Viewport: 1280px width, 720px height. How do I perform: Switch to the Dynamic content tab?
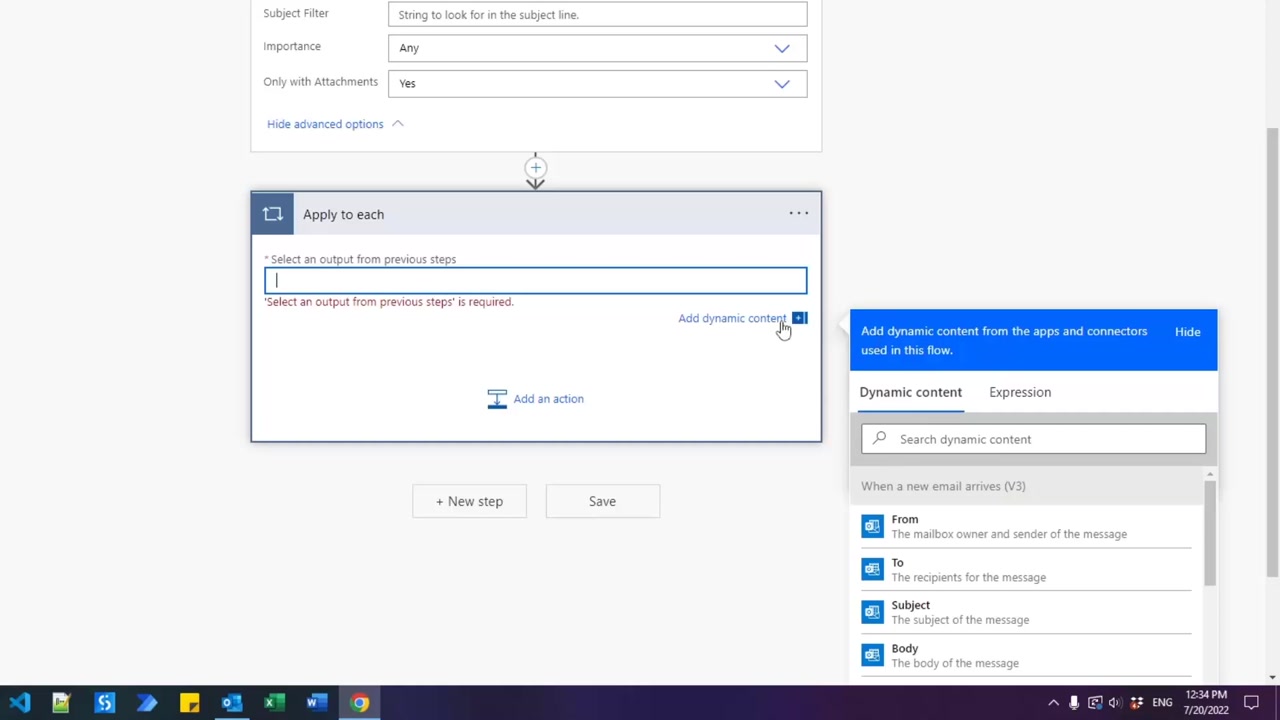[x=910, y=392]
